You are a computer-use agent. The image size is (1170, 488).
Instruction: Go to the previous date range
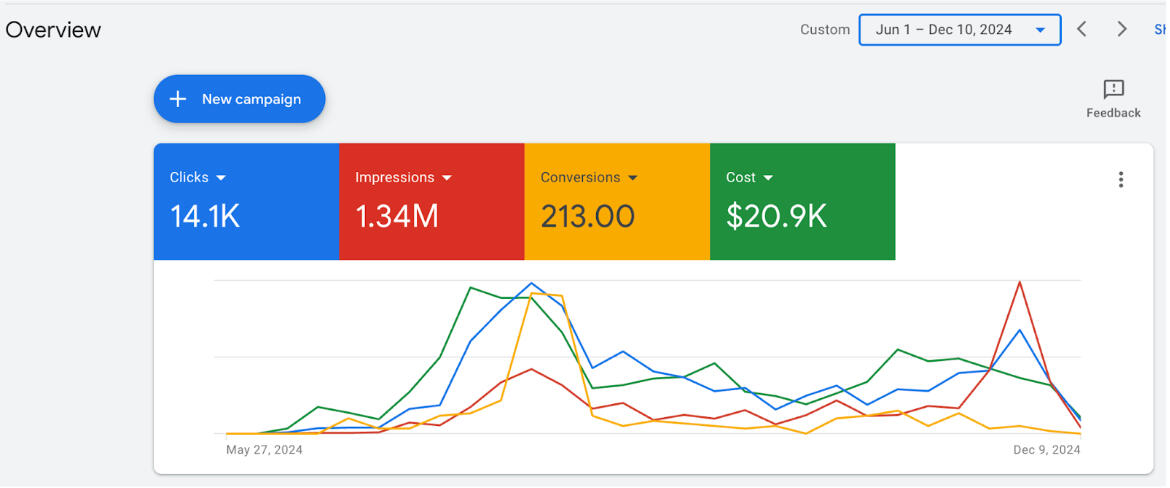point(1082,30)
